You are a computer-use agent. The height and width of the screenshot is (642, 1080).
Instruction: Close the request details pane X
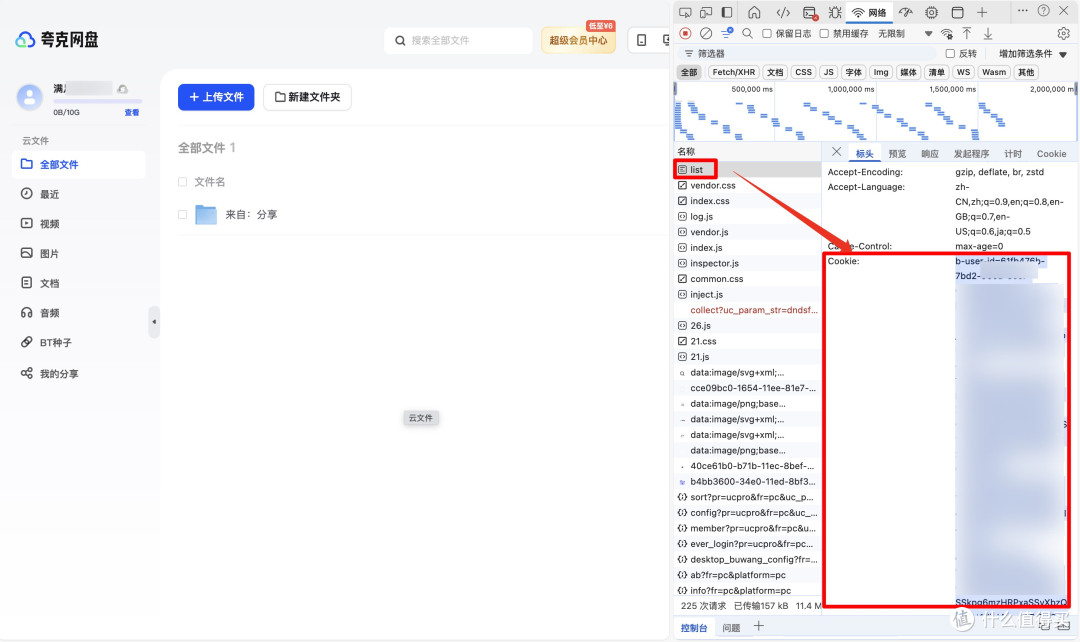pos(836,152)
